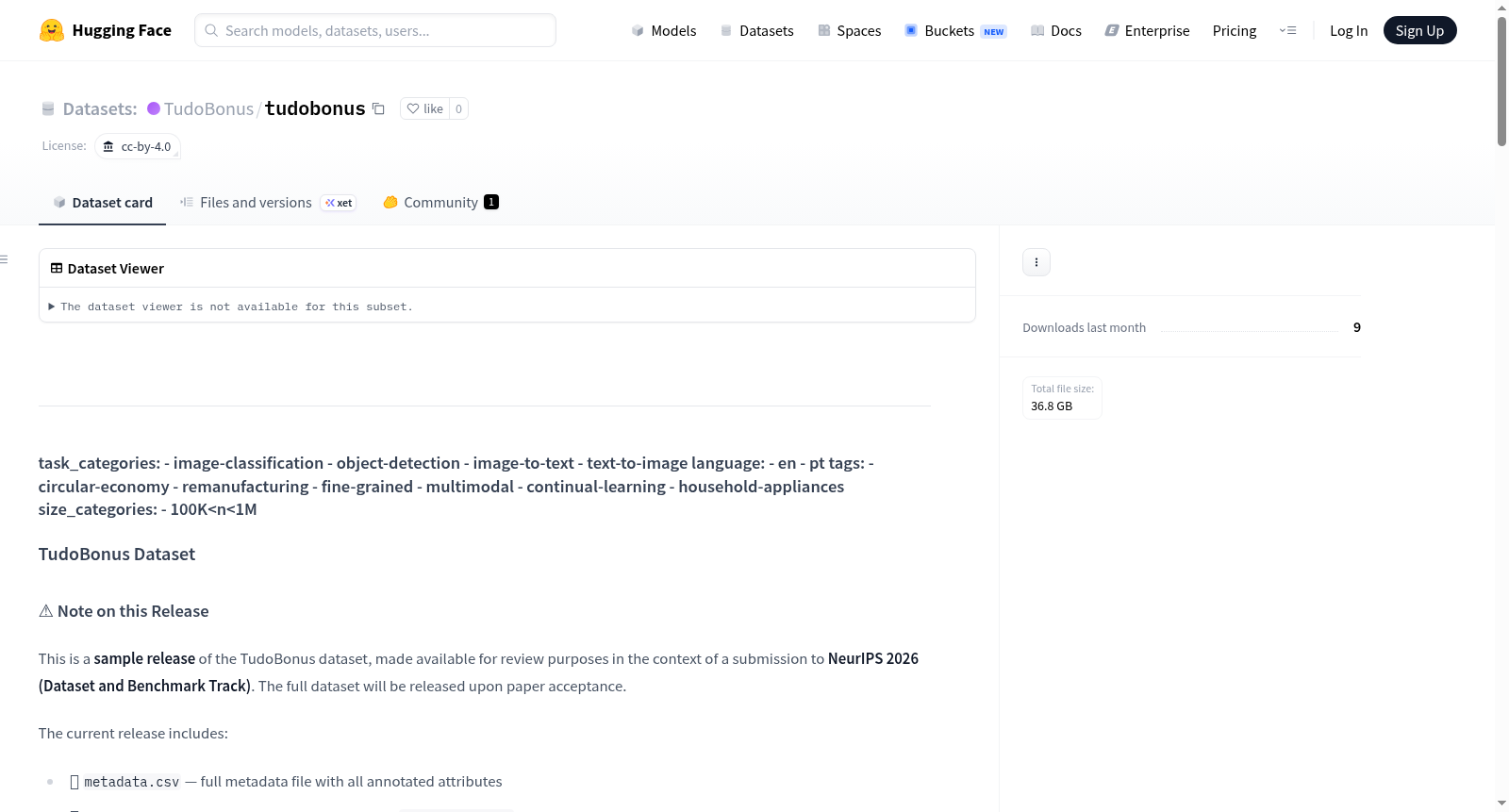This screenshot has height=812, width=1509.
Task: Click the Hugging Face logo icon
Action: [51, 30]
